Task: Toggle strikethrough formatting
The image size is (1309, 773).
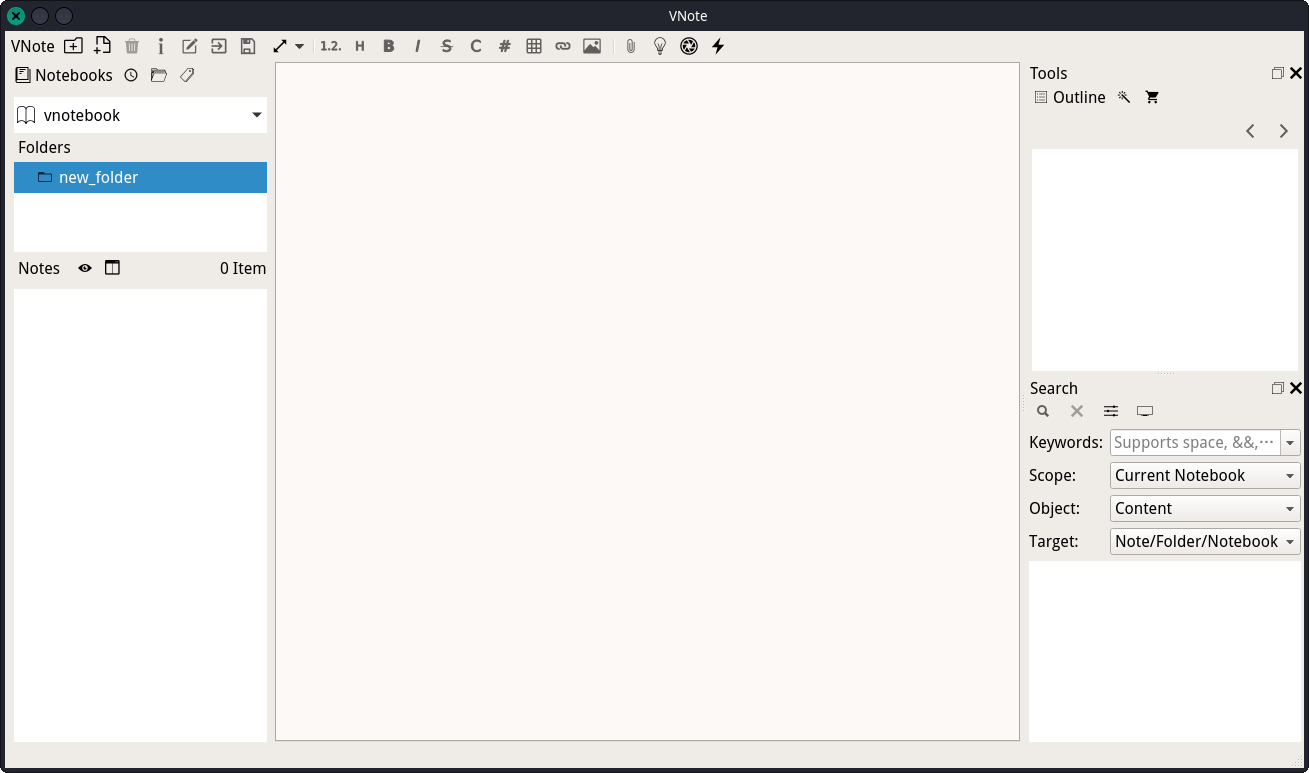Action: click(447, 46)
